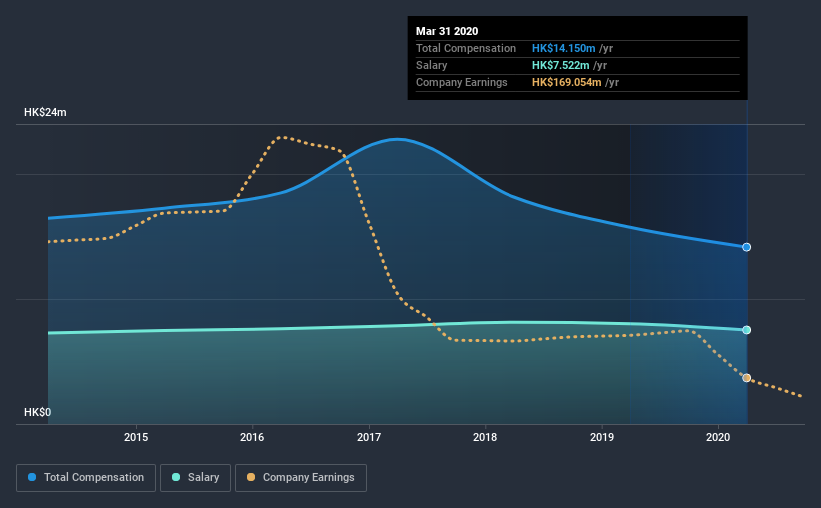The width and height of the screenshot is (821, 508).
Task: Select the teal Salary data point for 2020
Action: click(747, 330)
